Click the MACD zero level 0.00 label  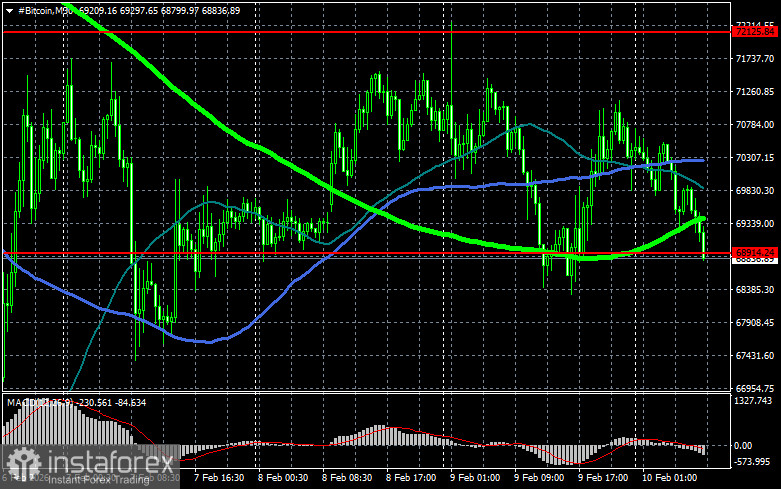click(743, 446)
